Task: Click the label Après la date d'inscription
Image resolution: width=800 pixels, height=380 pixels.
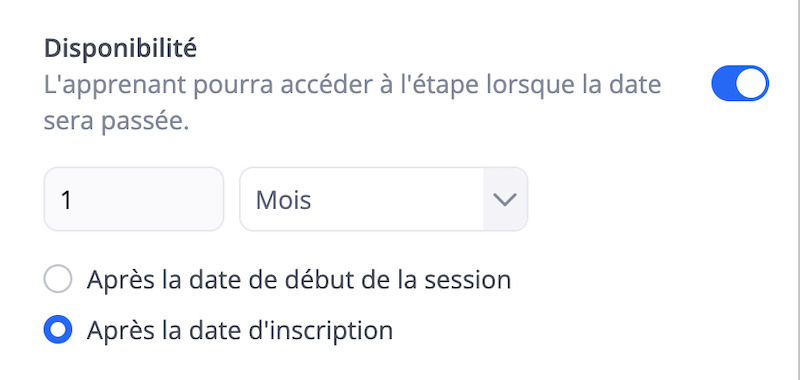Action: 240,331
